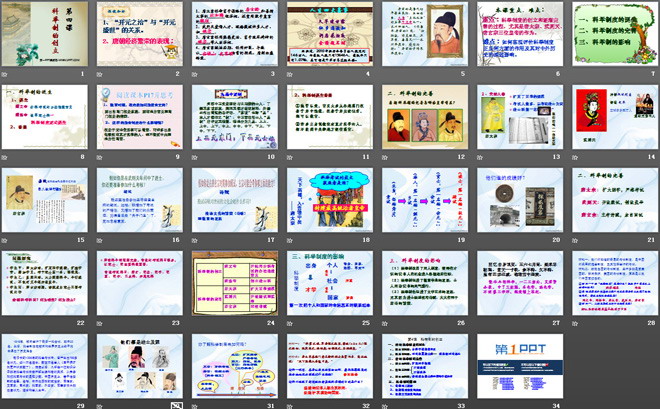Select slide 9 titled 阅读课本P17并思考
This screenshot has width=660, height=409.
(x=139, y=117)
